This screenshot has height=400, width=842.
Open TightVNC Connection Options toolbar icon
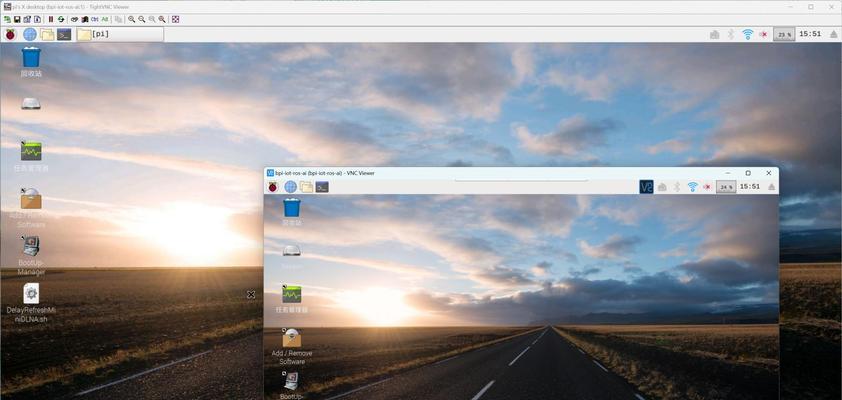(27, 19)
